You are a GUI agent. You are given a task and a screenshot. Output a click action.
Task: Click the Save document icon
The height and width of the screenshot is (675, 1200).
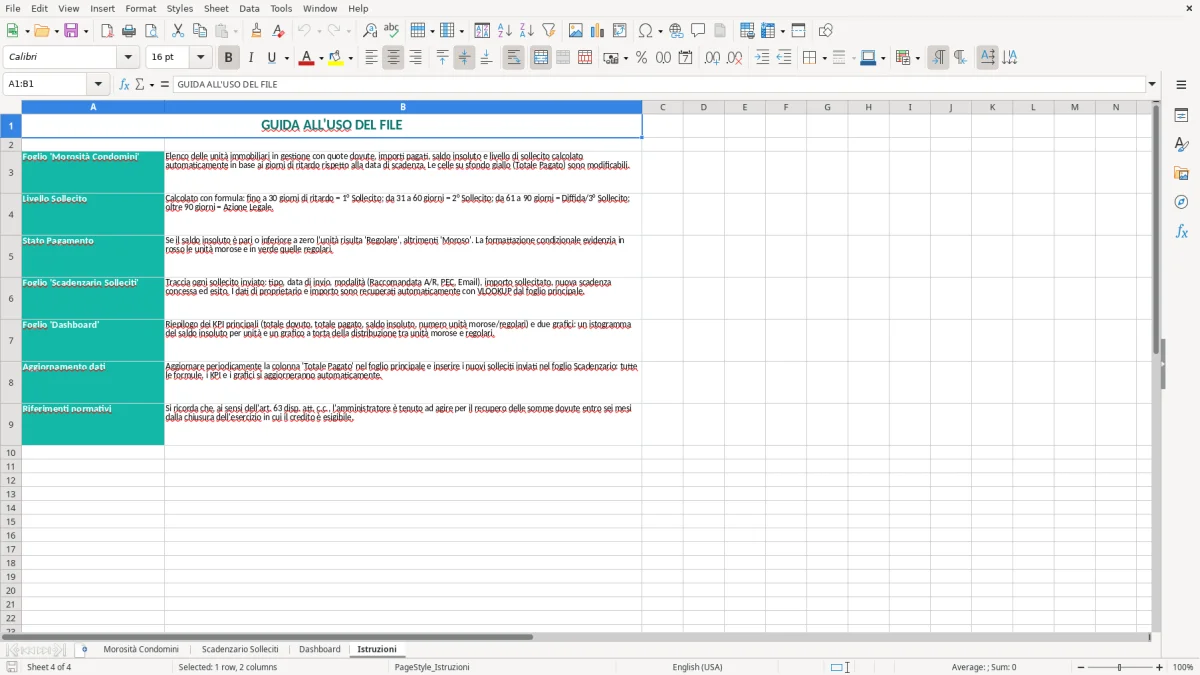pos(71,31)
